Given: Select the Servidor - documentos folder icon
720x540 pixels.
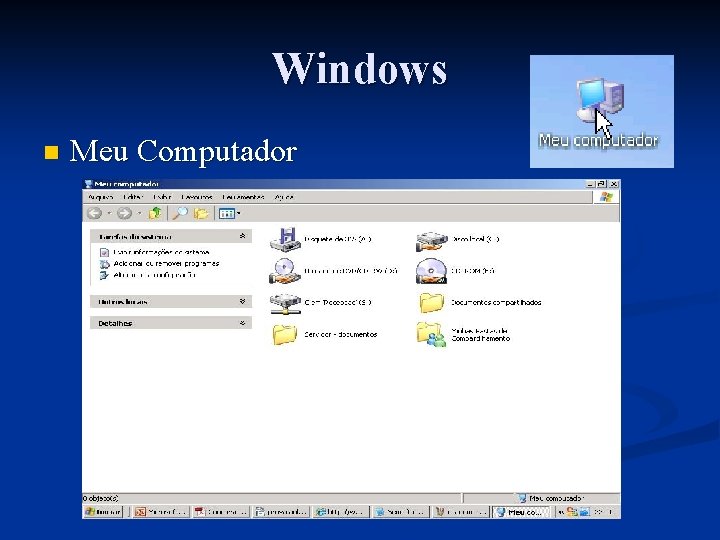Looking at the screenshot, I should (285, 335).
